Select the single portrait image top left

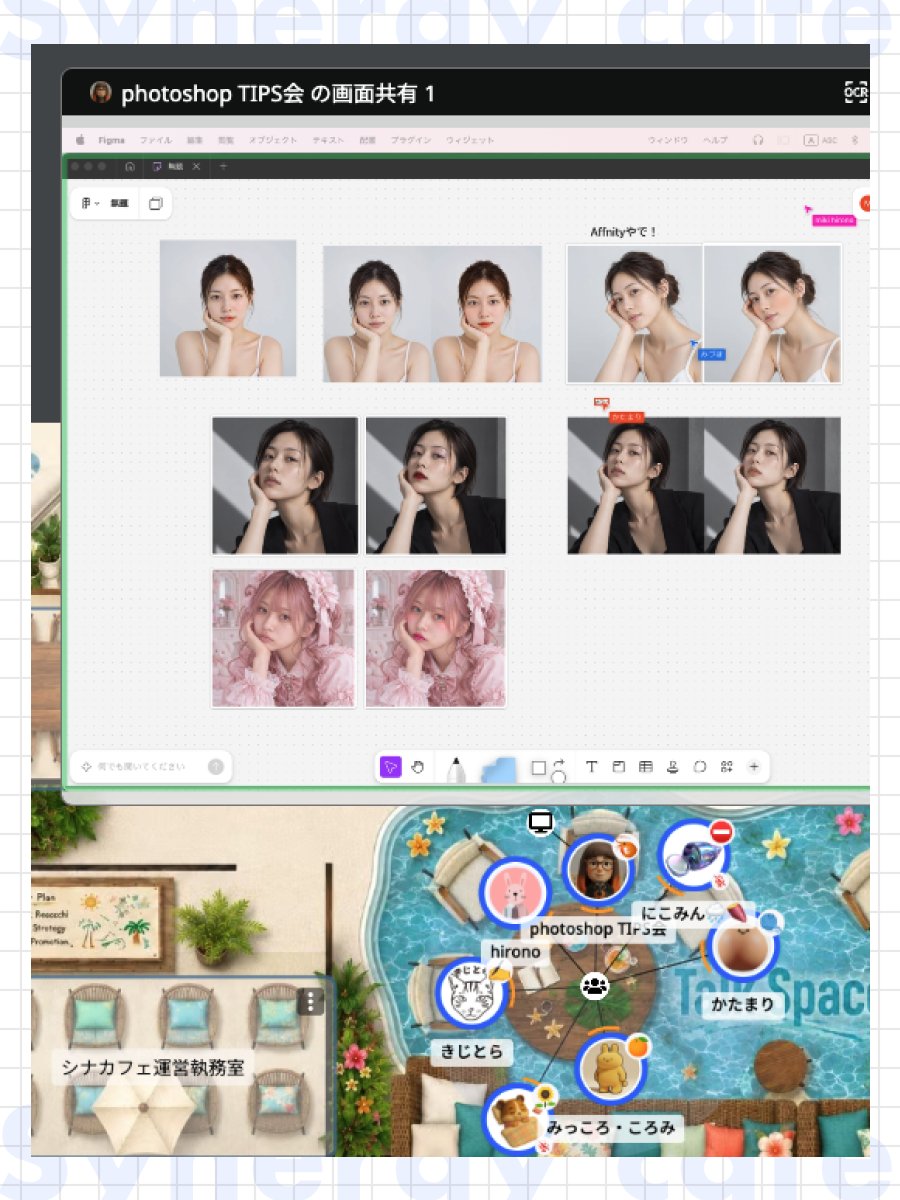(228, 308)
